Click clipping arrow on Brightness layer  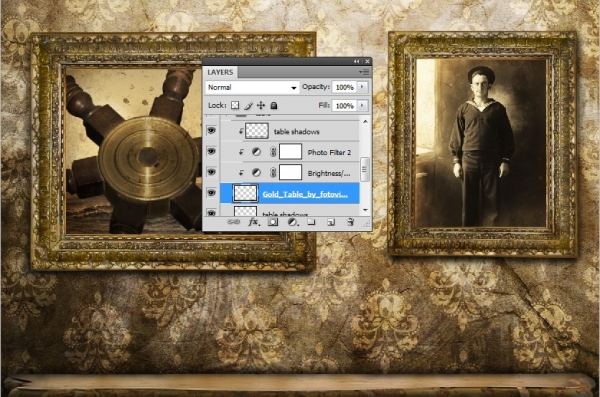[241, 173]
